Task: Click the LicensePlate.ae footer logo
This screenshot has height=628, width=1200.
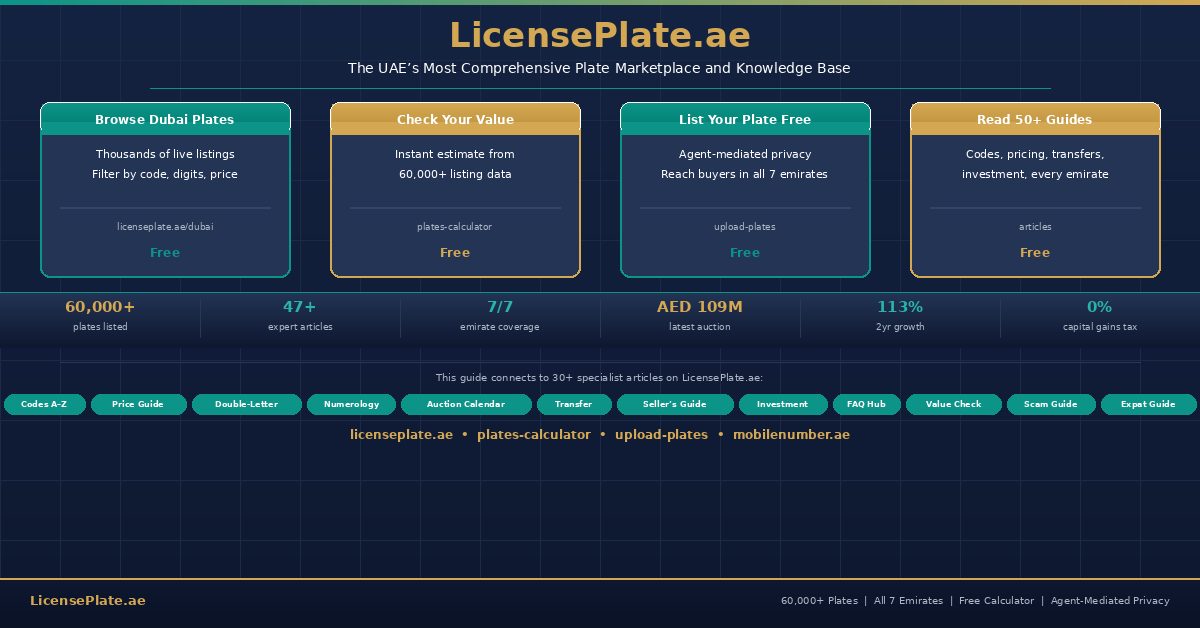Action: (88, 601)
